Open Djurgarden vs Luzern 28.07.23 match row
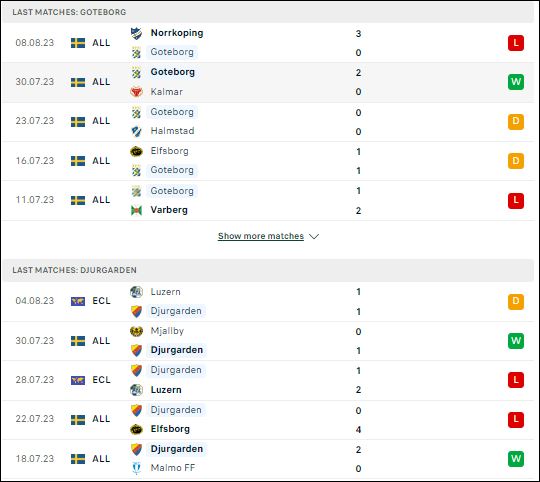Screen dimensions: 540x482 tap(268, 380)
